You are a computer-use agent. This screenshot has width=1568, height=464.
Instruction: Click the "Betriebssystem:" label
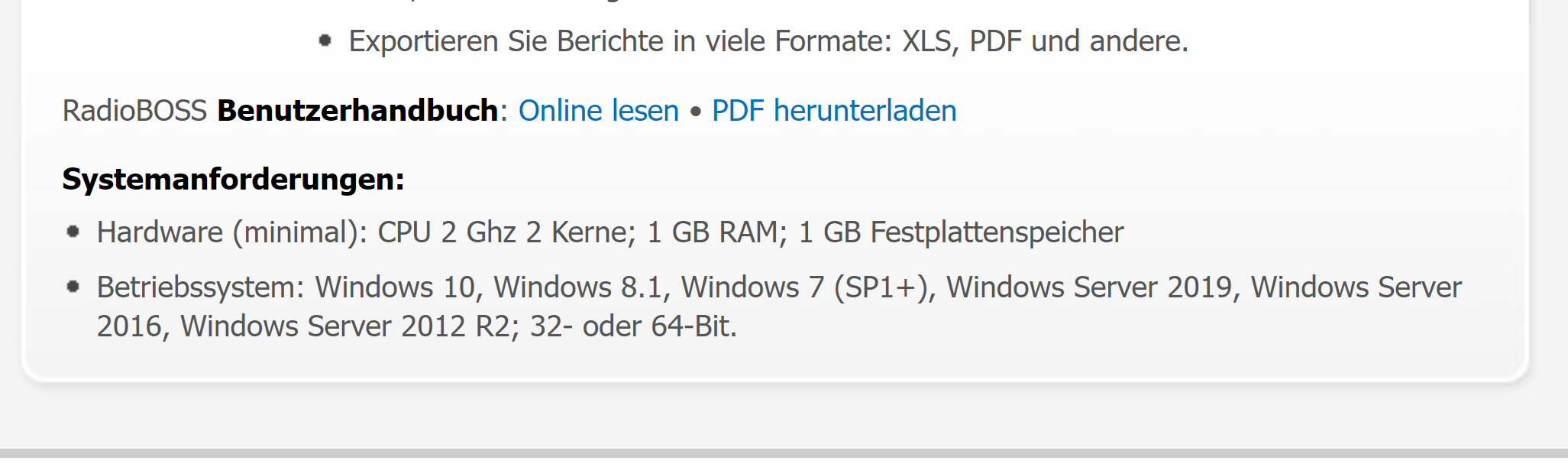(200, 287)
